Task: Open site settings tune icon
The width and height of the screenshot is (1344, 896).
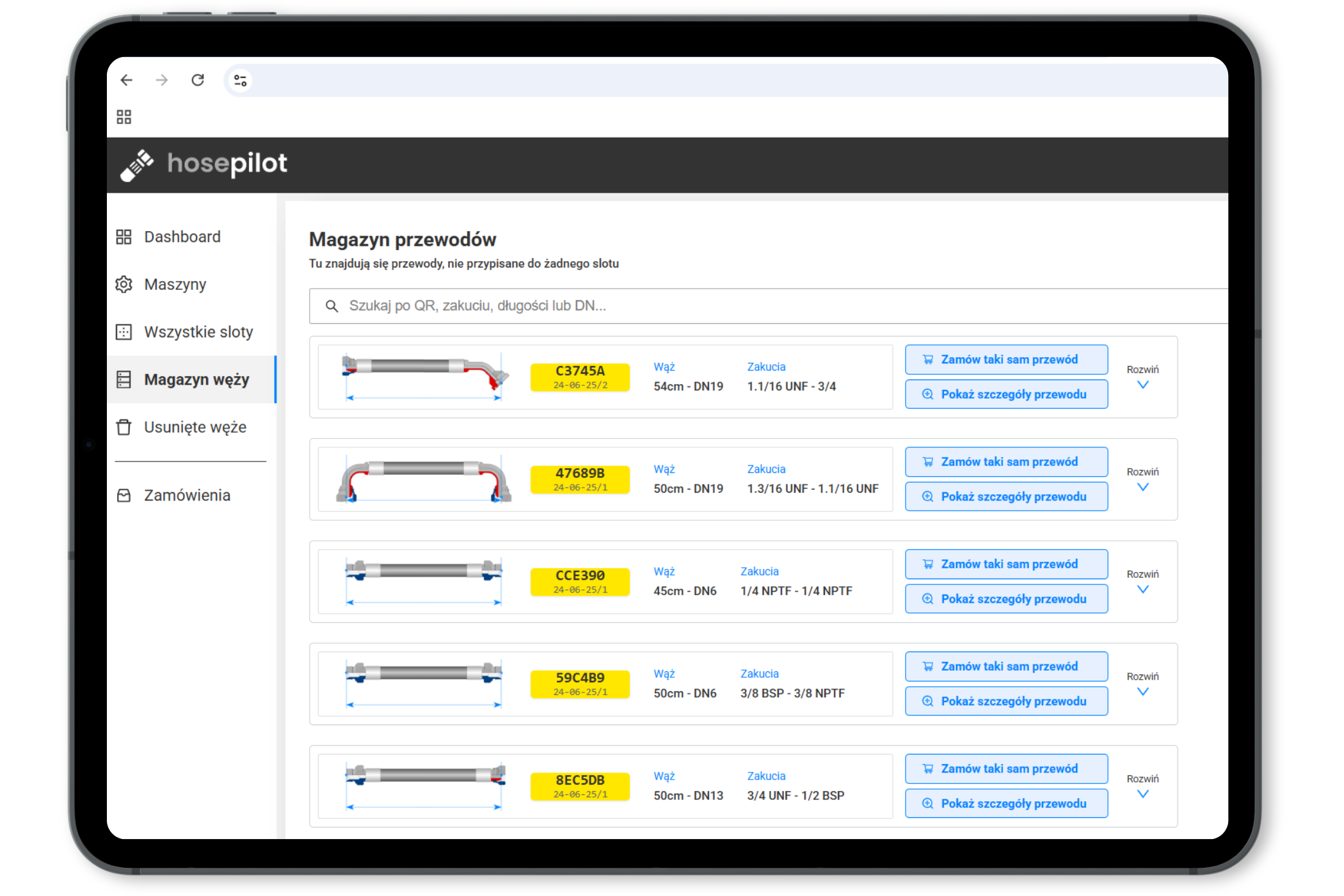Action: pos(241,81)
